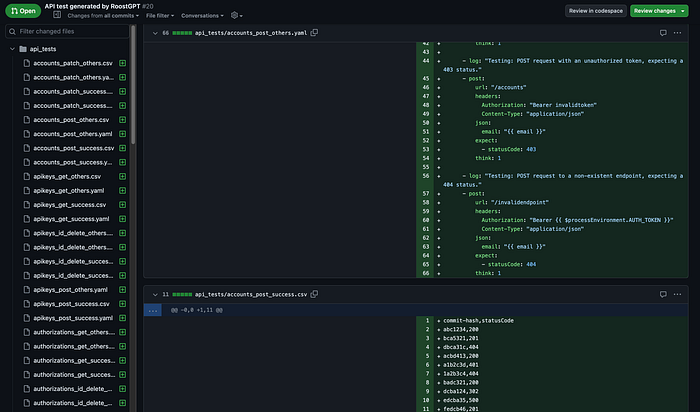Click the file tree scrollbar
700x412 pixels.
(133, 85)
